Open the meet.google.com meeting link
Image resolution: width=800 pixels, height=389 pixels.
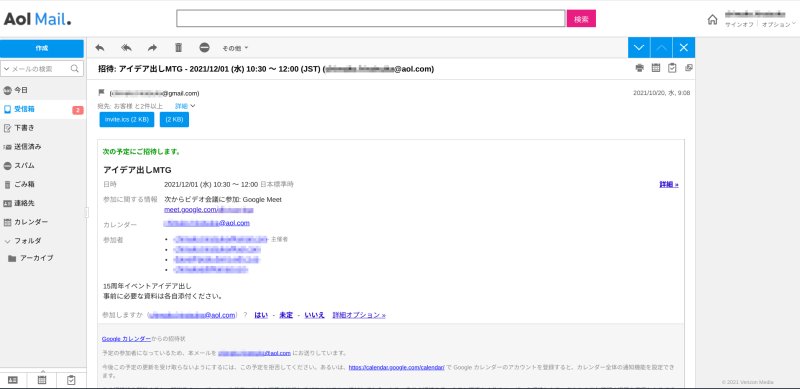pyautogui.click(x=209, y=210)
